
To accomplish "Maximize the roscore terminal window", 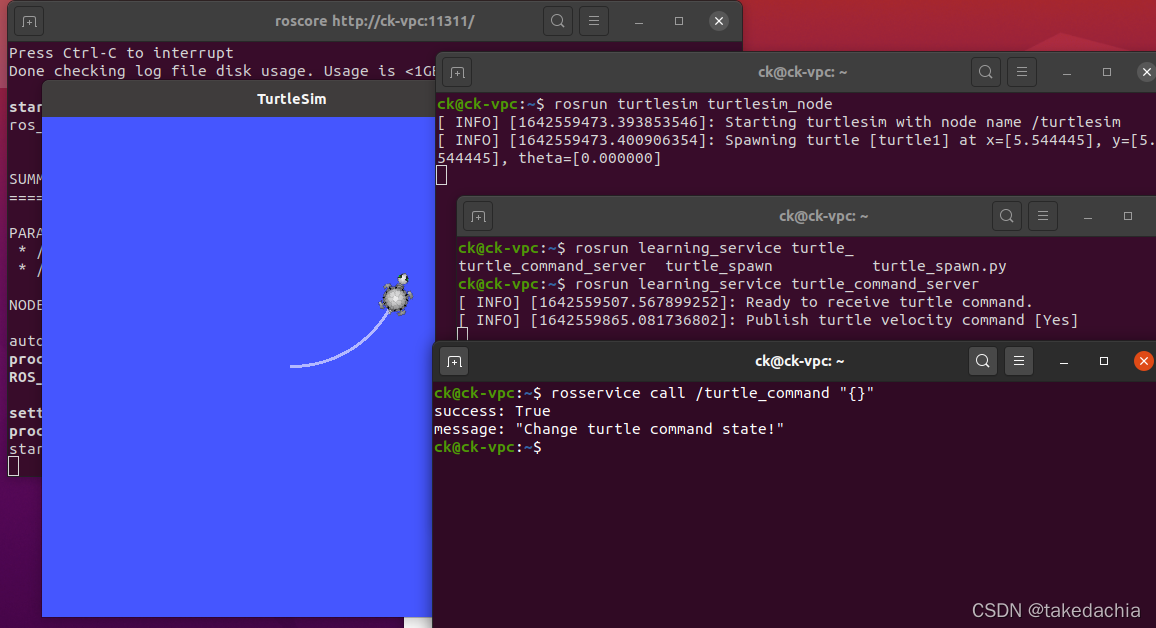I will tap(679, 21).
